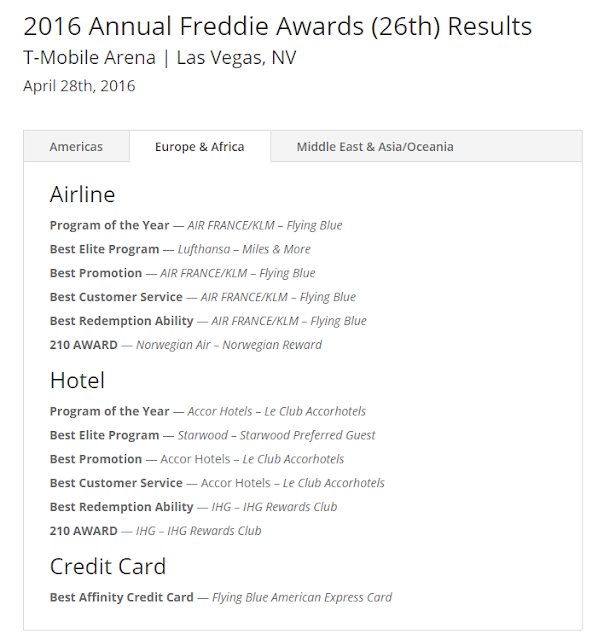The width and height of the screenshot is (598, 640).
Task: Click Airline Best Redemption Ability Flying Blue entry
Action: (x=208, y=321)
